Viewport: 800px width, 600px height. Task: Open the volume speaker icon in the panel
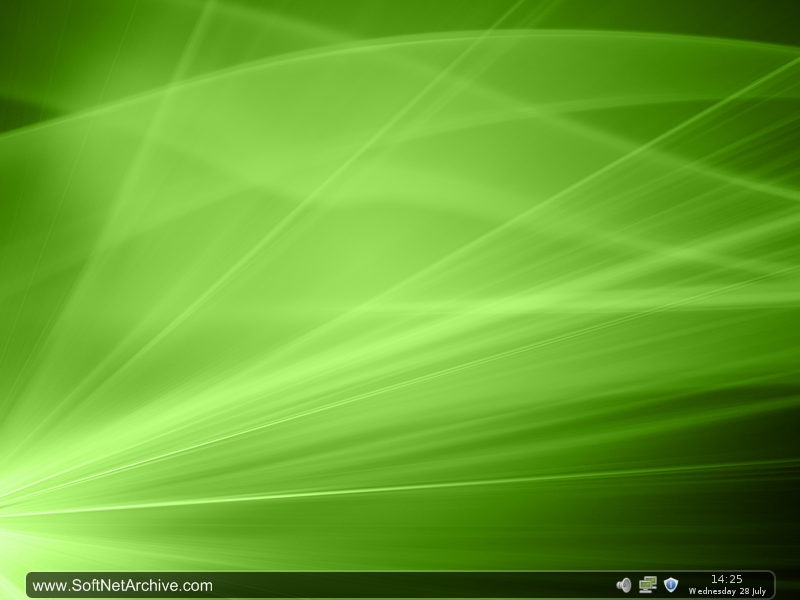[623, 585]
